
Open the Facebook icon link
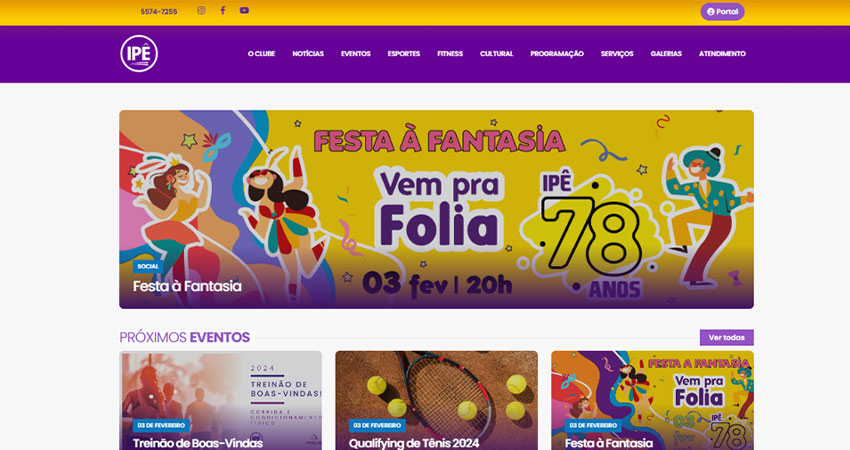point(223,10)
